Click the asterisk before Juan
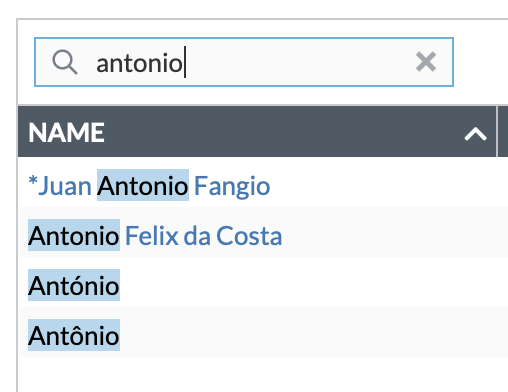The image size is (508, 392). coord(33,181)
